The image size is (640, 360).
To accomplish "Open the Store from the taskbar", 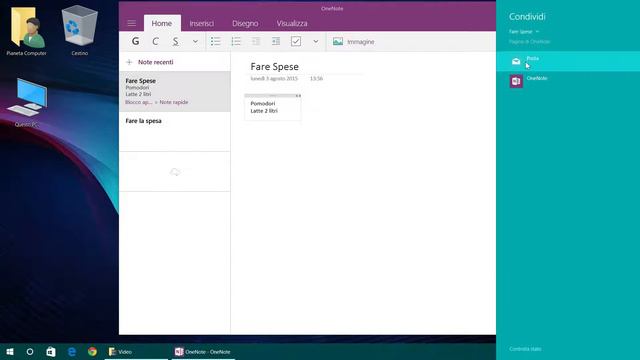I will [x=51, y=351].
